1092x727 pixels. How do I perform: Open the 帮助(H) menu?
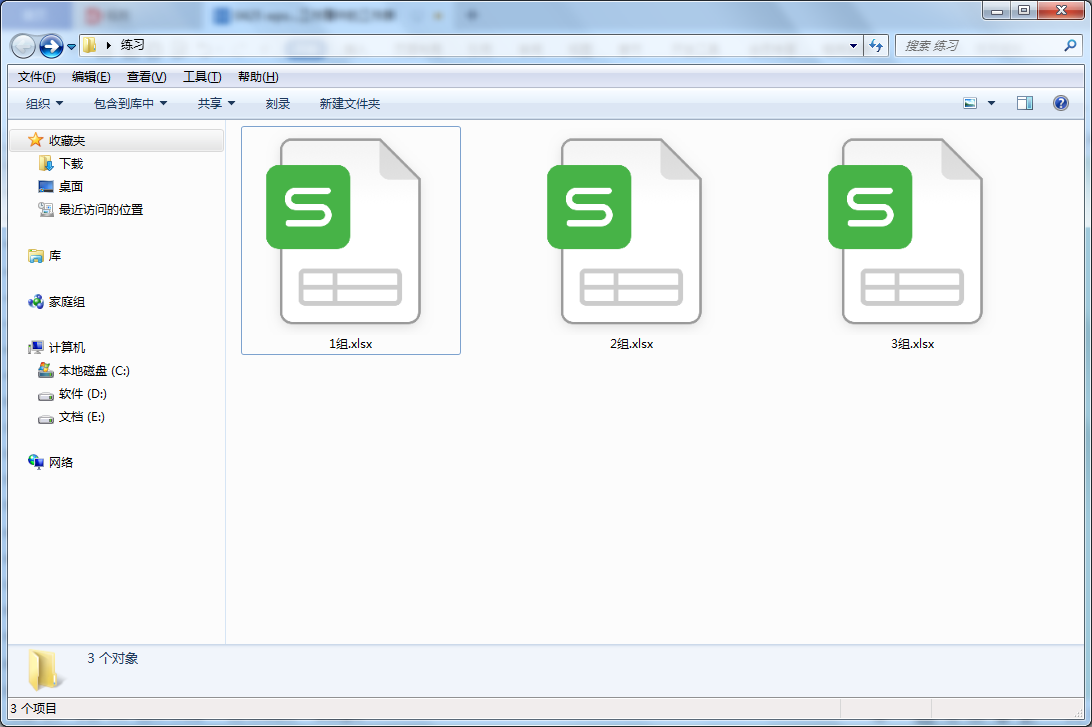(x=258, y=77)
